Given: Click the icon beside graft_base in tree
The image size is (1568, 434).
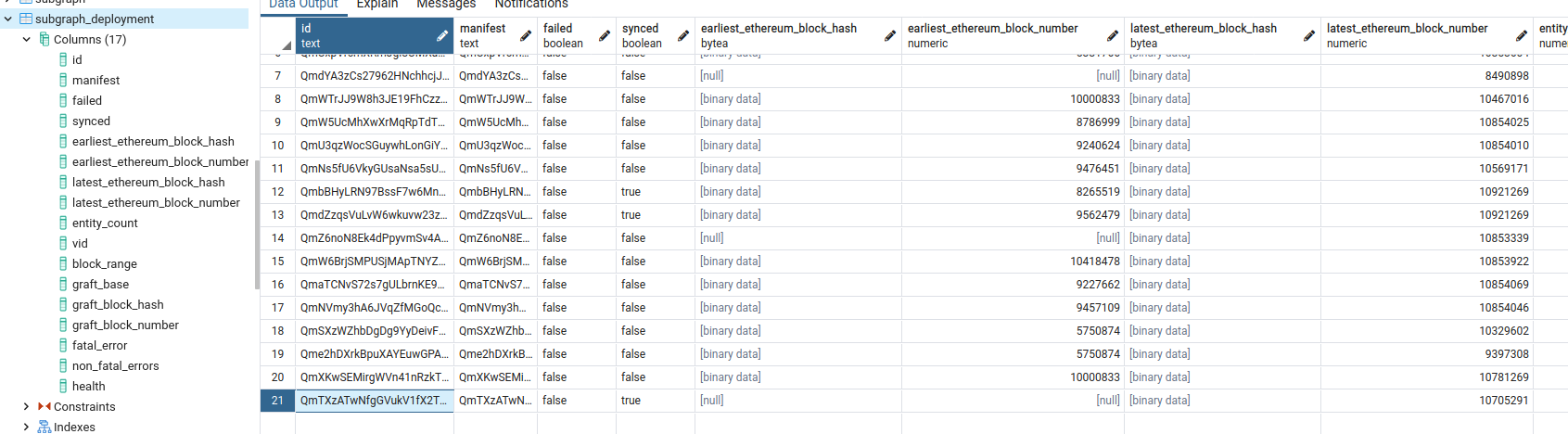Looking at the screenshot, I should [x=63, y=284].
